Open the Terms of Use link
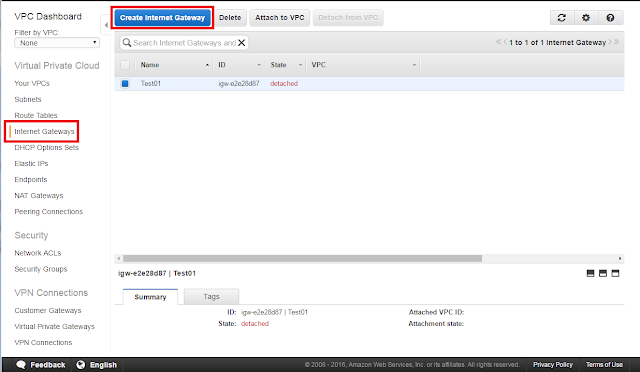The image size is (640, 372). (x=604, y=365)
